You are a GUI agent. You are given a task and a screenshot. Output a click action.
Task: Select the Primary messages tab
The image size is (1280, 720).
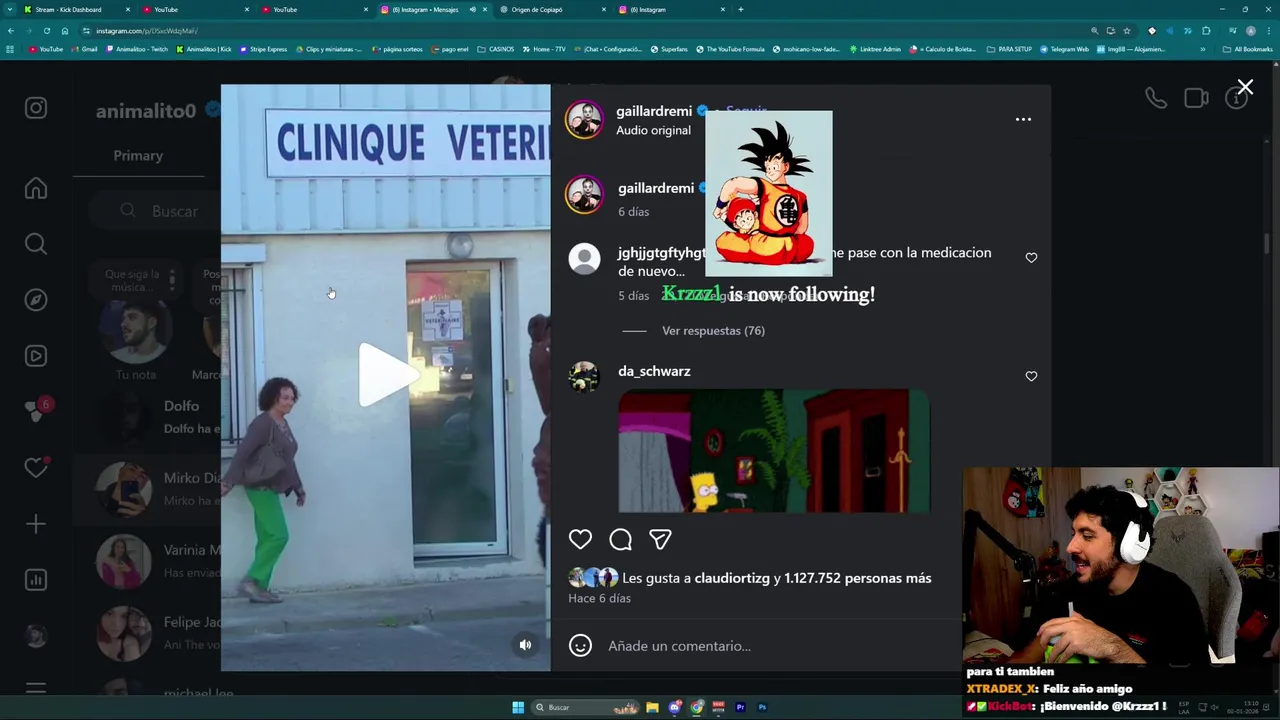tap(138, 156)
